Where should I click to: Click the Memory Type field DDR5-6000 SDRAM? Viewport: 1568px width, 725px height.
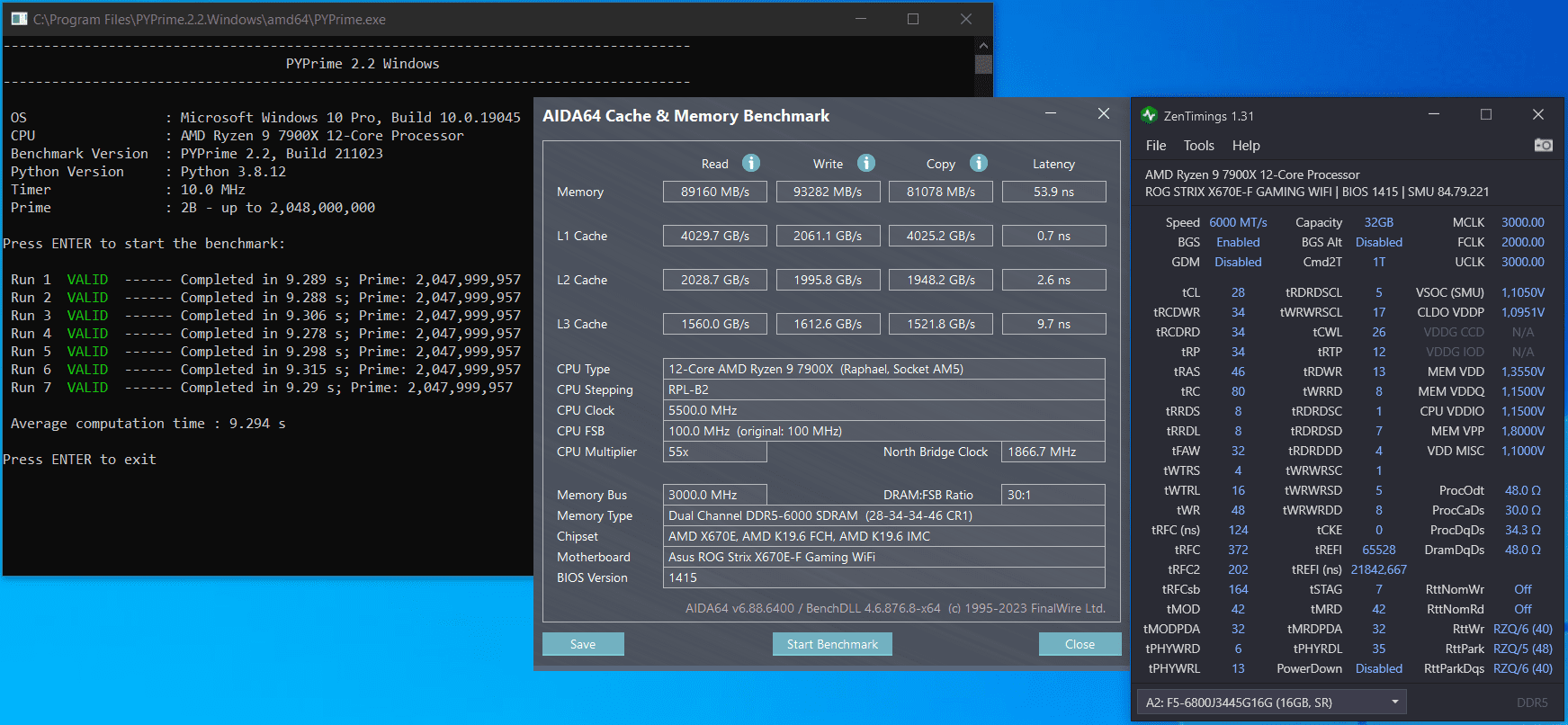click(884, 515)
